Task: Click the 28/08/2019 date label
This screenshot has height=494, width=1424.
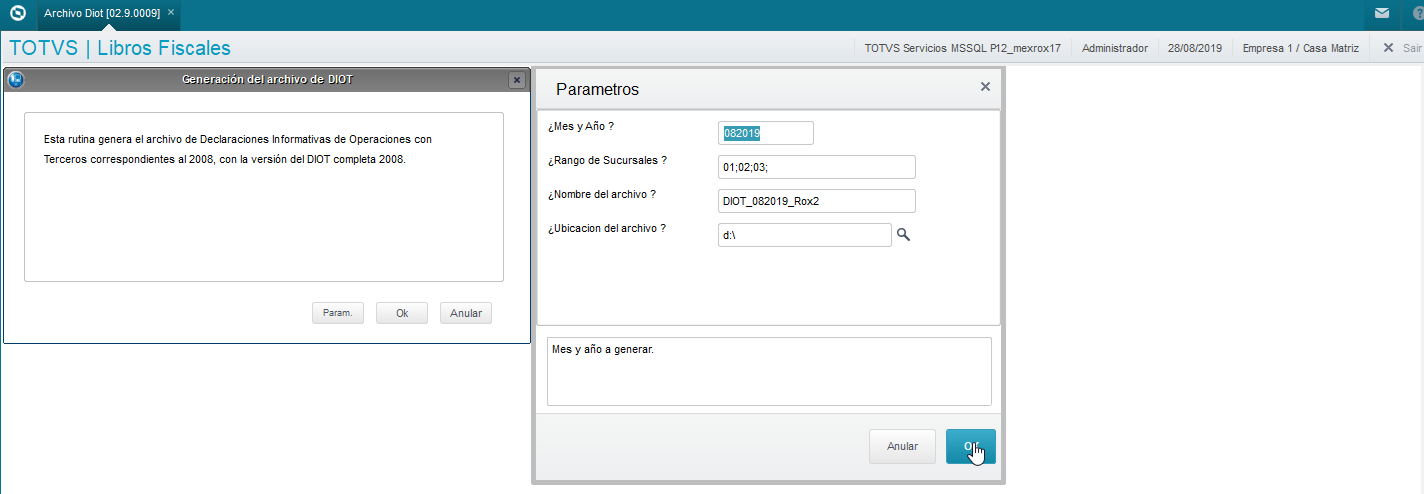Action: pos(1195,47)
